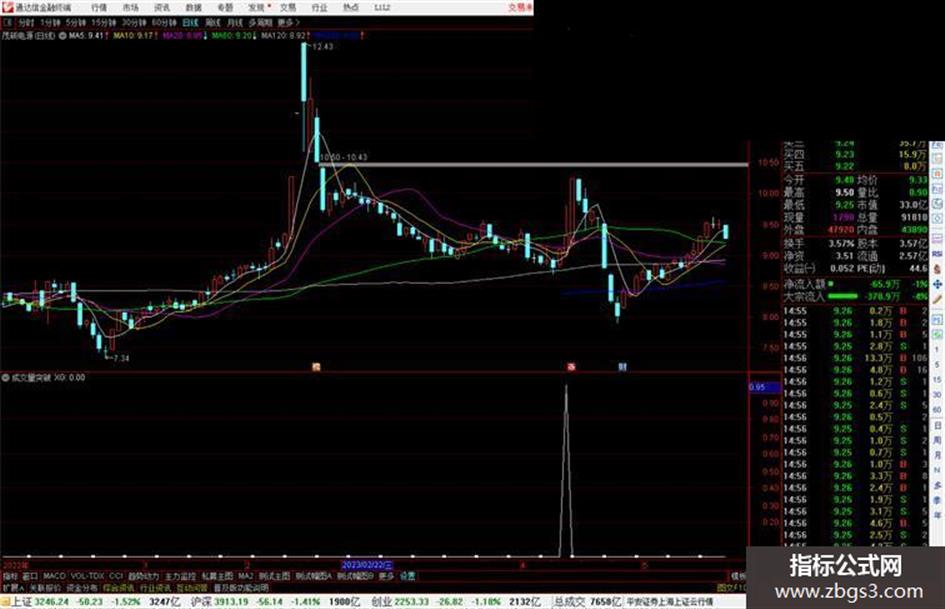Open 资金分布 tab

(81, 587)
